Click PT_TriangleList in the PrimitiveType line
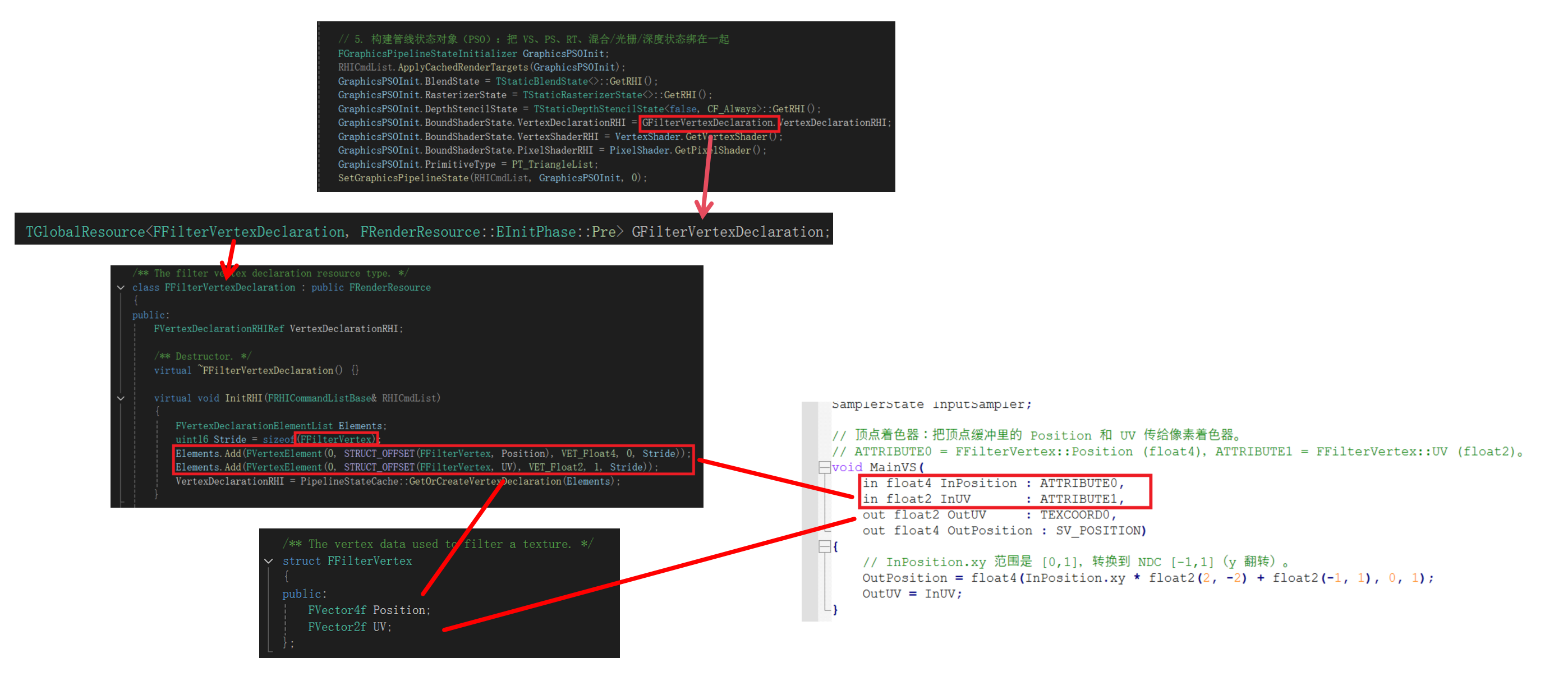 click(554, 164)
